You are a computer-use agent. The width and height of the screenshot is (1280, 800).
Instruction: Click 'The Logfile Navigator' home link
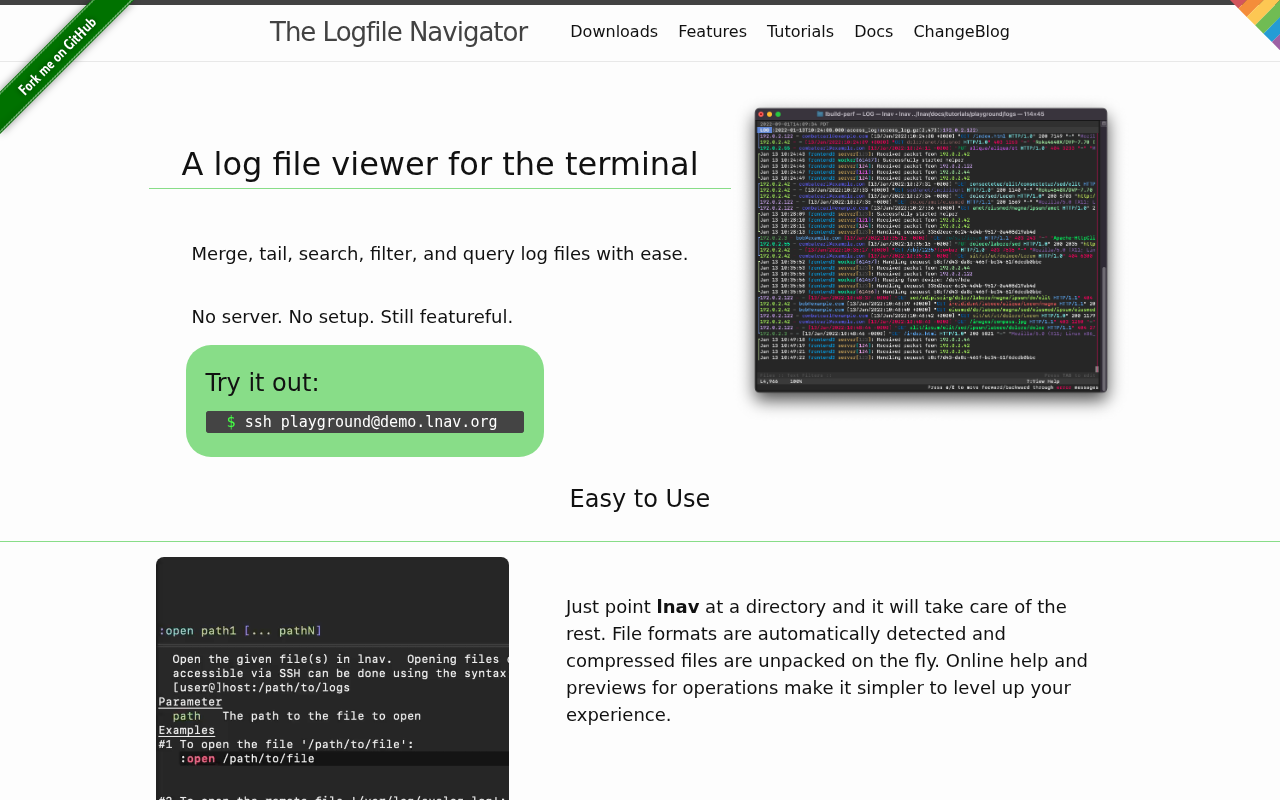click(398, 30)
